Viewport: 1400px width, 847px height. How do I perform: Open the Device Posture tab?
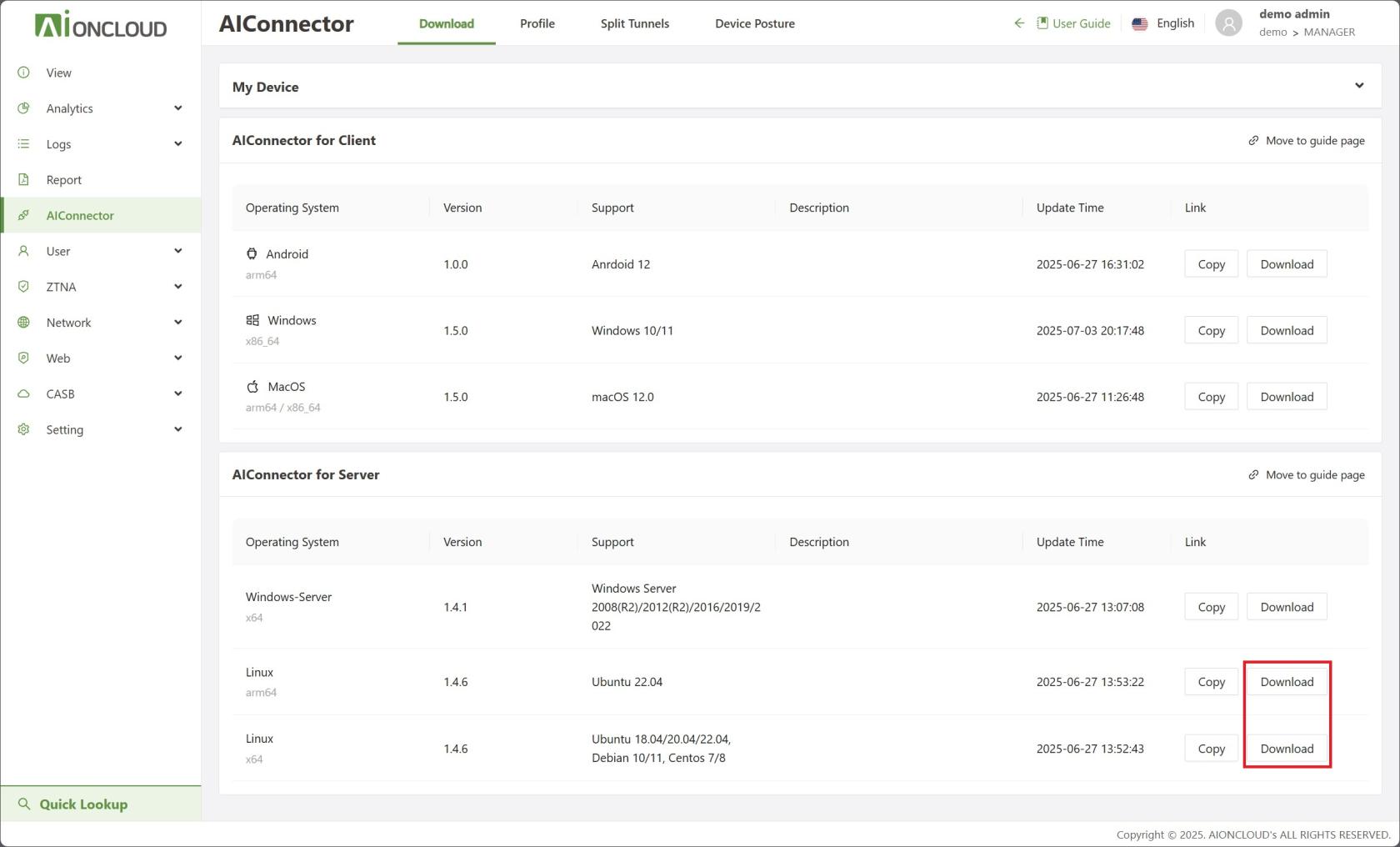(x=754, y=23)
